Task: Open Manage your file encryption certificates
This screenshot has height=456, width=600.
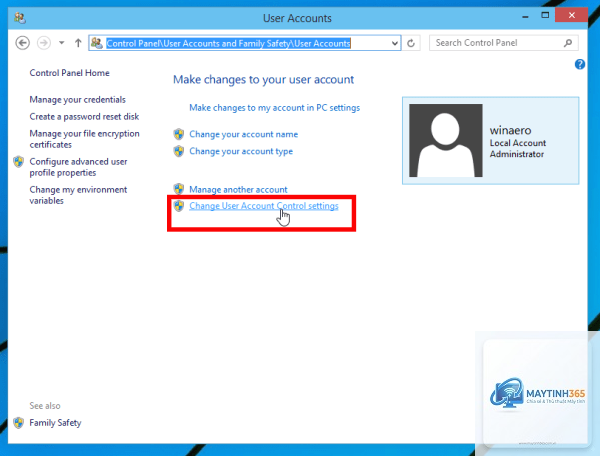Action: [x=85, y=139]
